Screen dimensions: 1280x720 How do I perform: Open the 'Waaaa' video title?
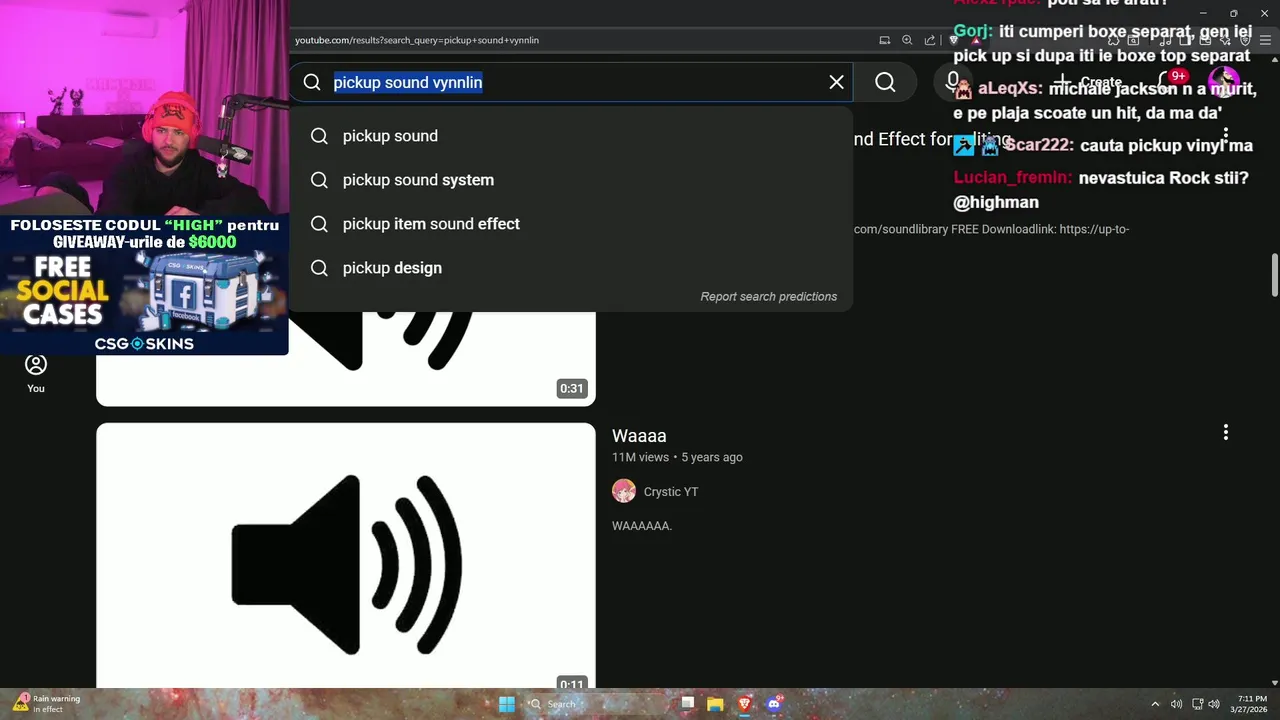pyautogui.click(x=639, y=436)
